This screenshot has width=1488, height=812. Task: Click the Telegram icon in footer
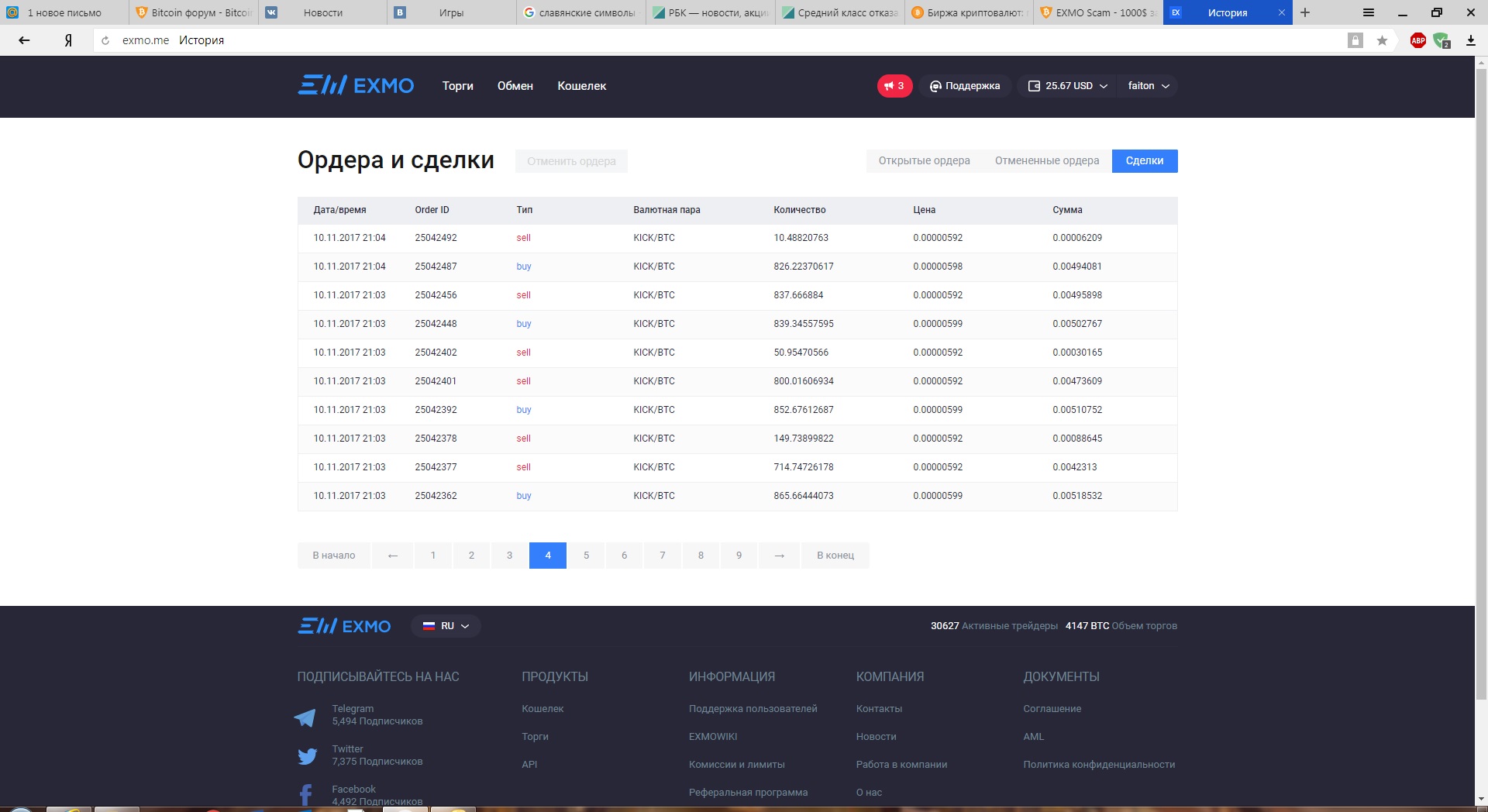click(305, 717)
